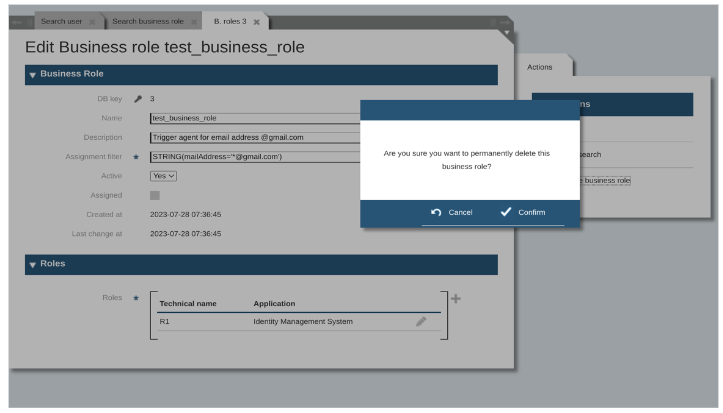Edit the Name input field
The height and width of the screenshot is (413, 723).
pyautogui.click(x=255, y=118)
